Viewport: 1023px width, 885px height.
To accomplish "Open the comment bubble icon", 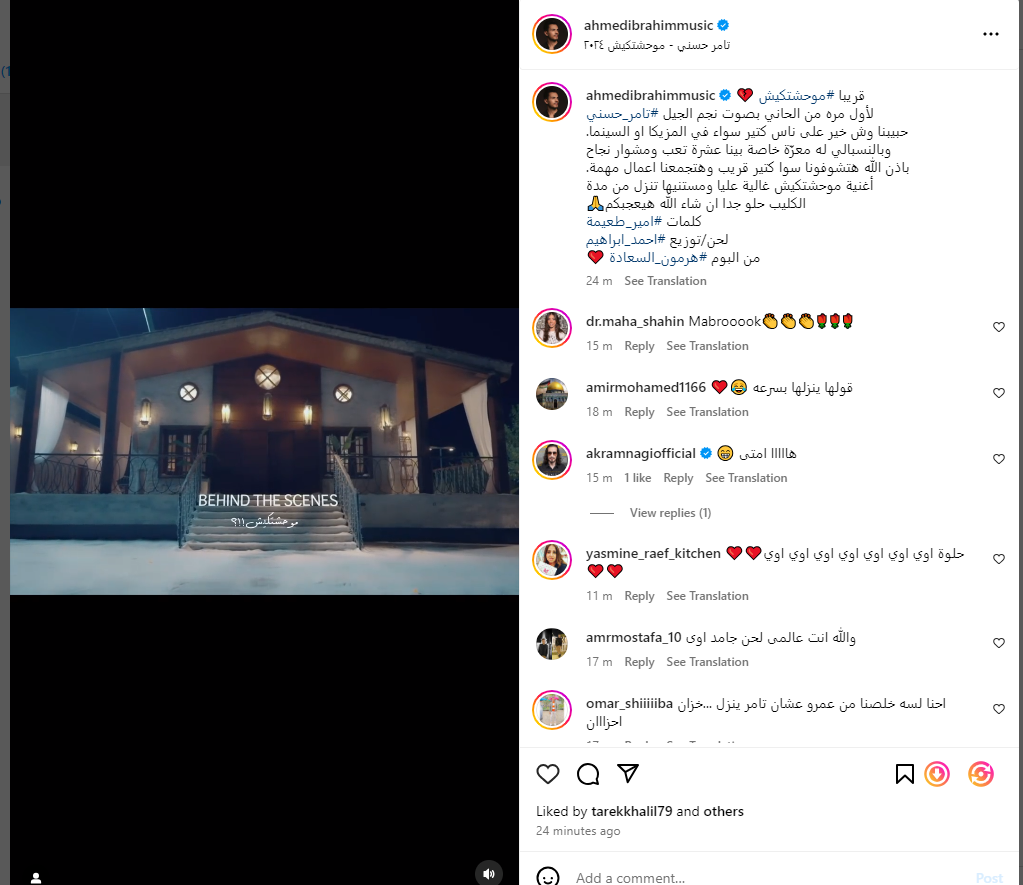I will pos(588,774).
